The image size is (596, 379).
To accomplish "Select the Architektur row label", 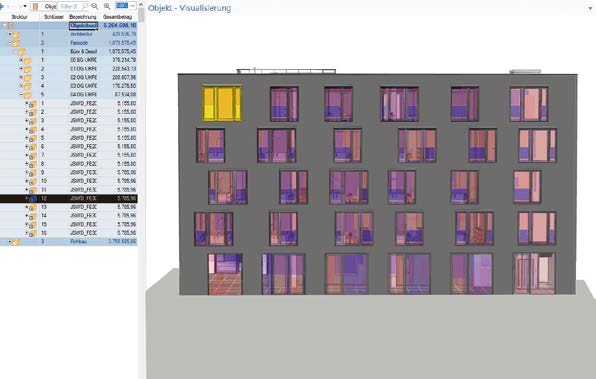I will pyautogui.click(x=81, y=34).
